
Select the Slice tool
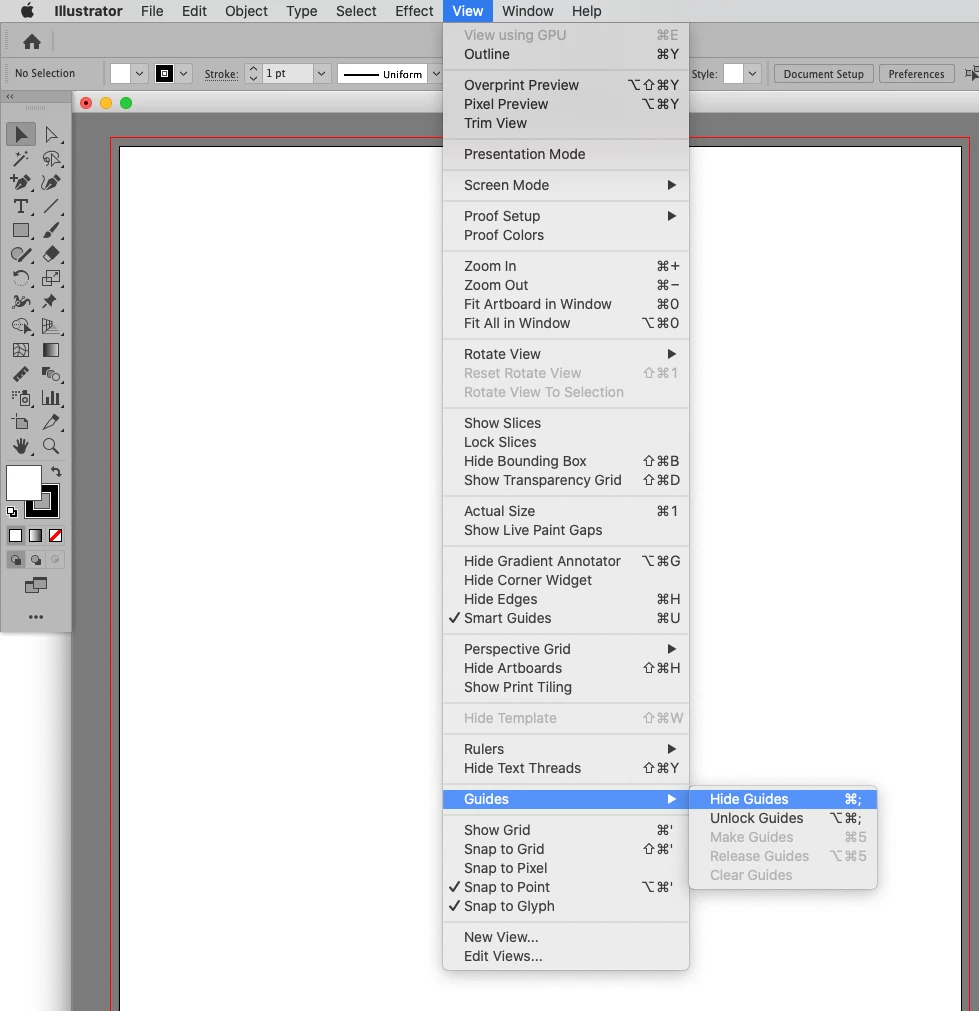pos(51,422)
